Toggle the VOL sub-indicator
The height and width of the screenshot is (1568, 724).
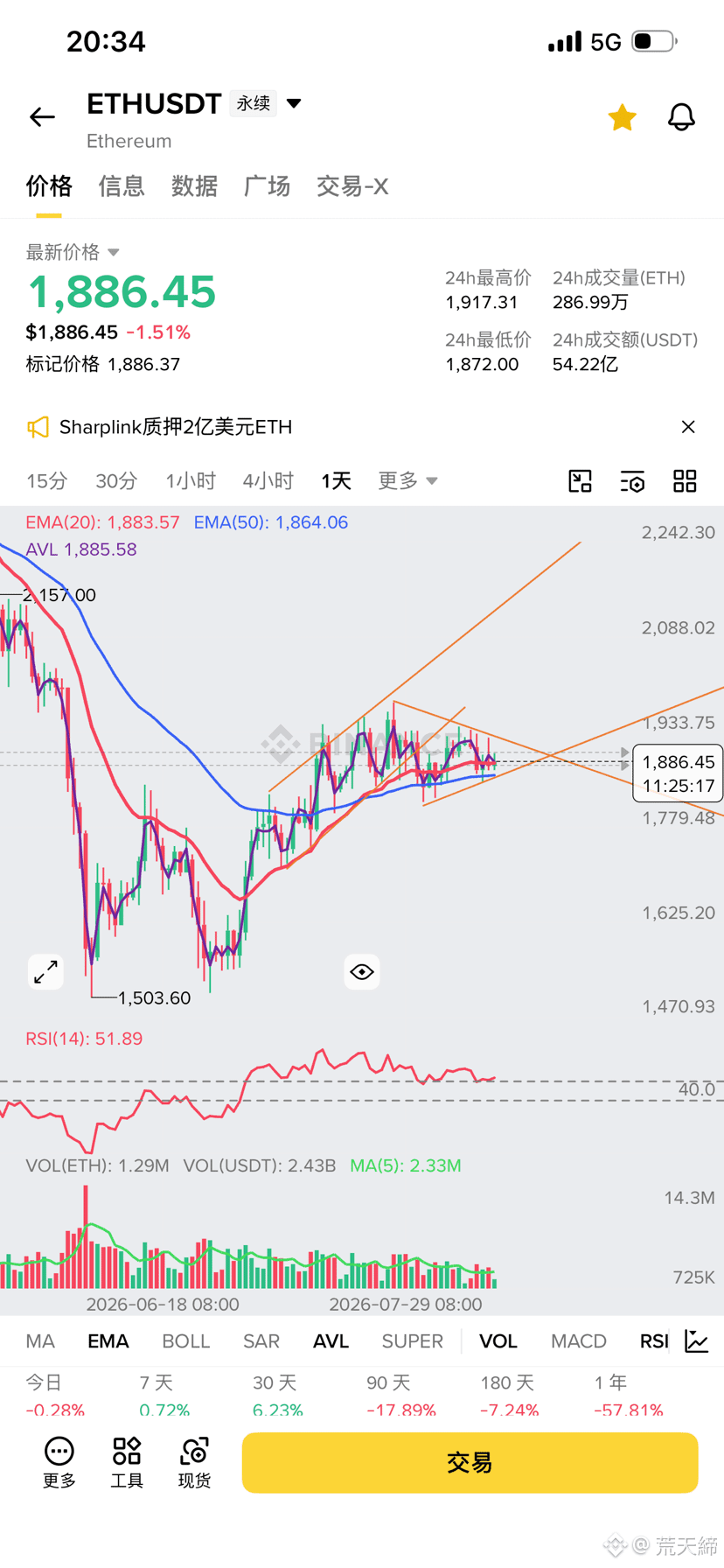click(x=498, y=1341)
